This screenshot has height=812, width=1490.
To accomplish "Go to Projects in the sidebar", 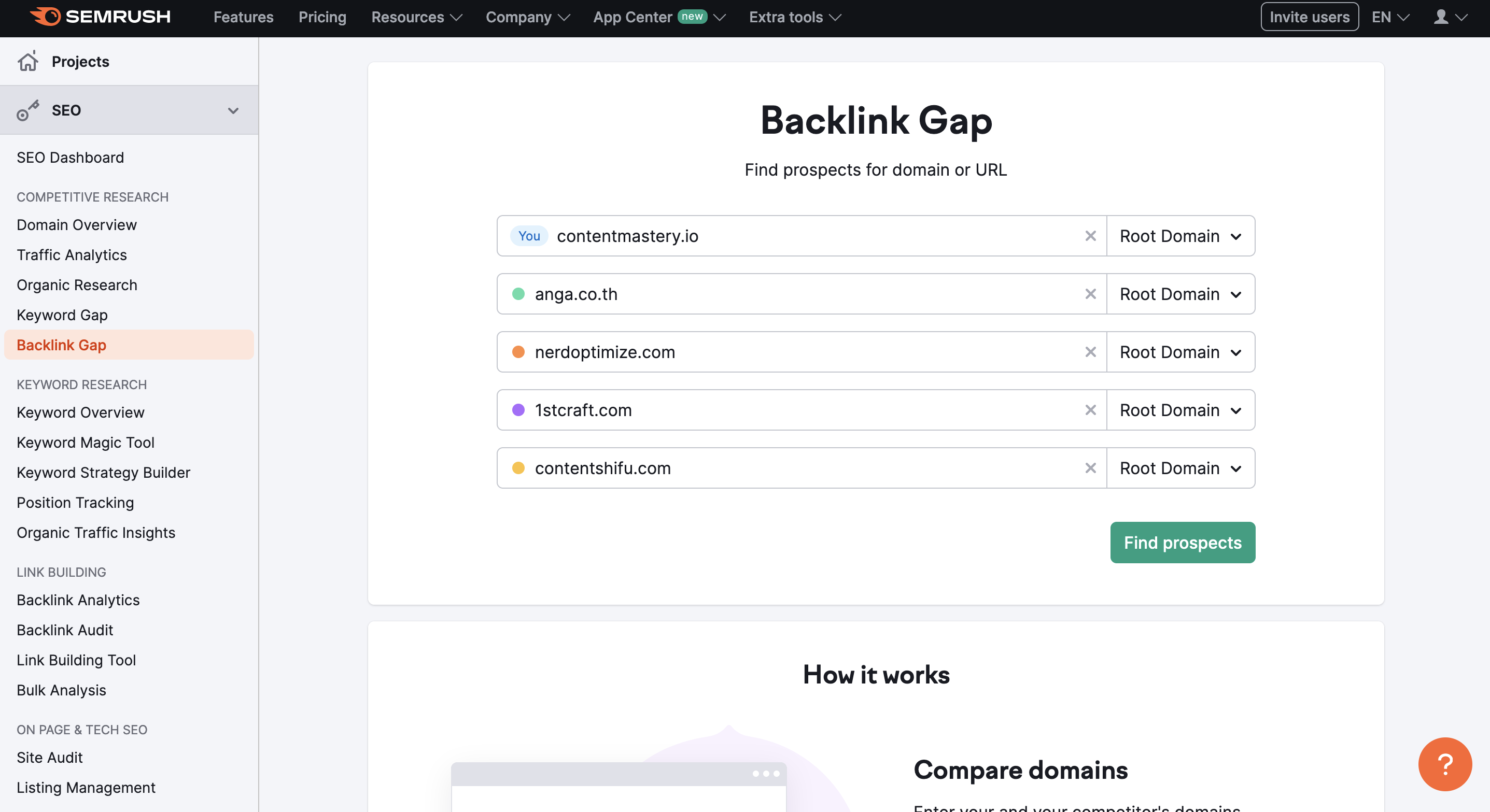I will [x=80, y=61].
